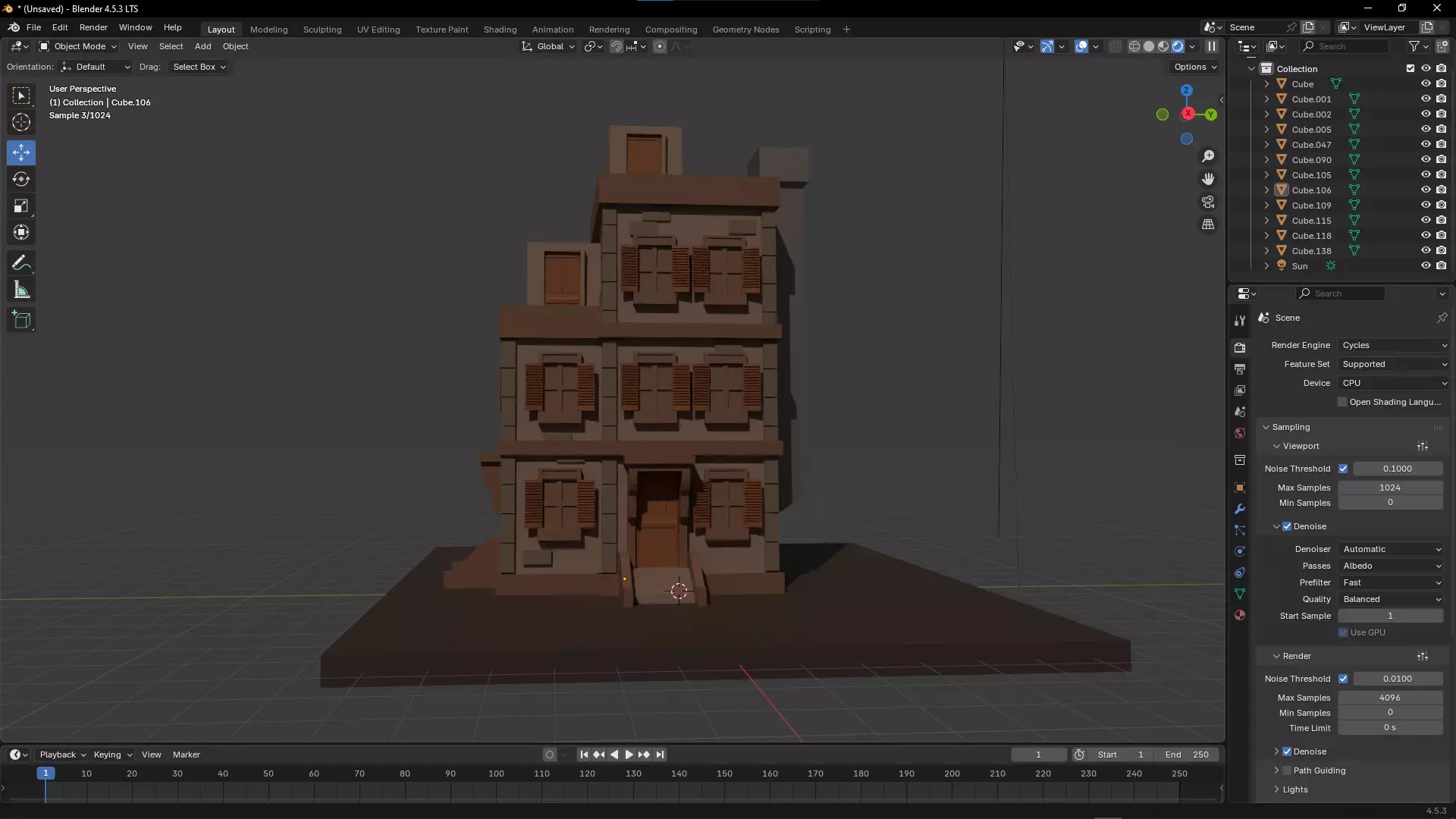Click the Z axis on navigation gizmo

(x=1187, y=90)
